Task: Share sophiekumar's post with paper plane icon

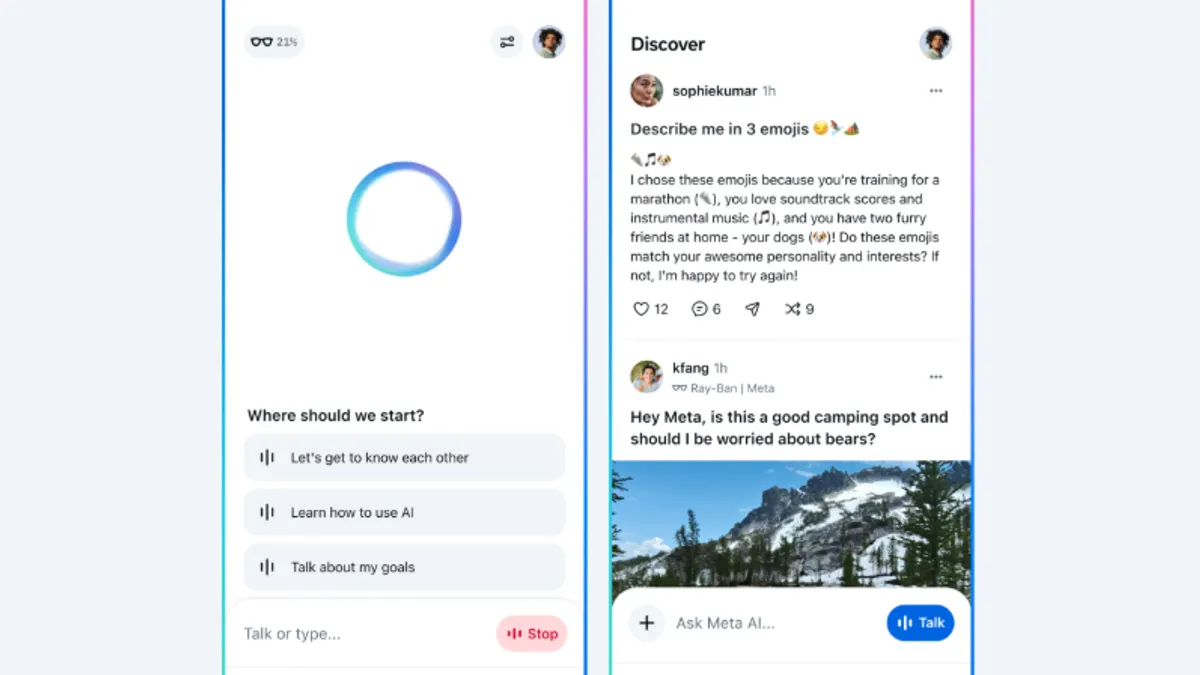Action: [753, 309]
